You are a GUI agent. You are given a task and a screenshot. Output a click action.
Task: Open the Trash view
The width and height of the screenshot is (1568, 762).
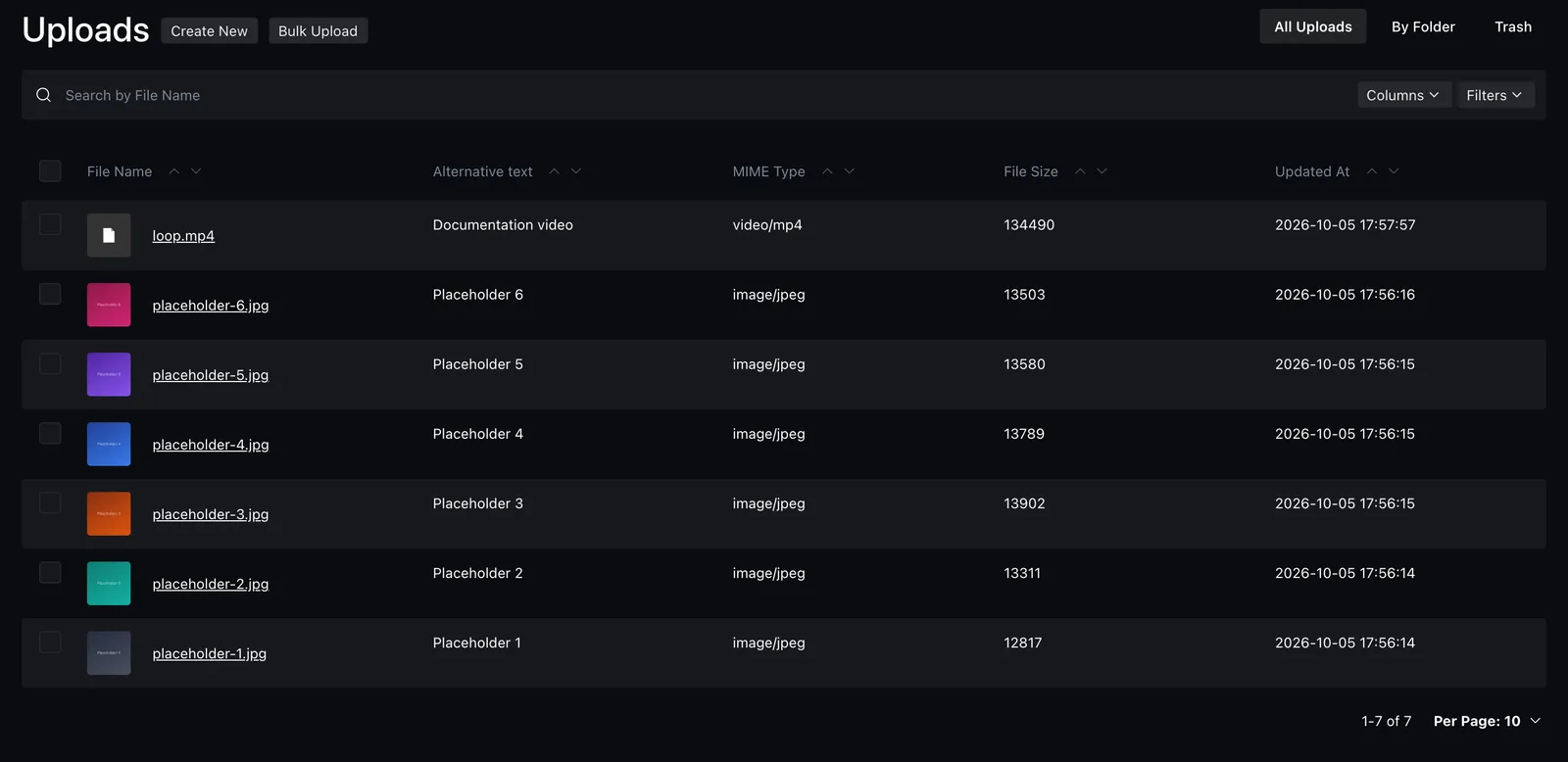tap(1513, 26)
